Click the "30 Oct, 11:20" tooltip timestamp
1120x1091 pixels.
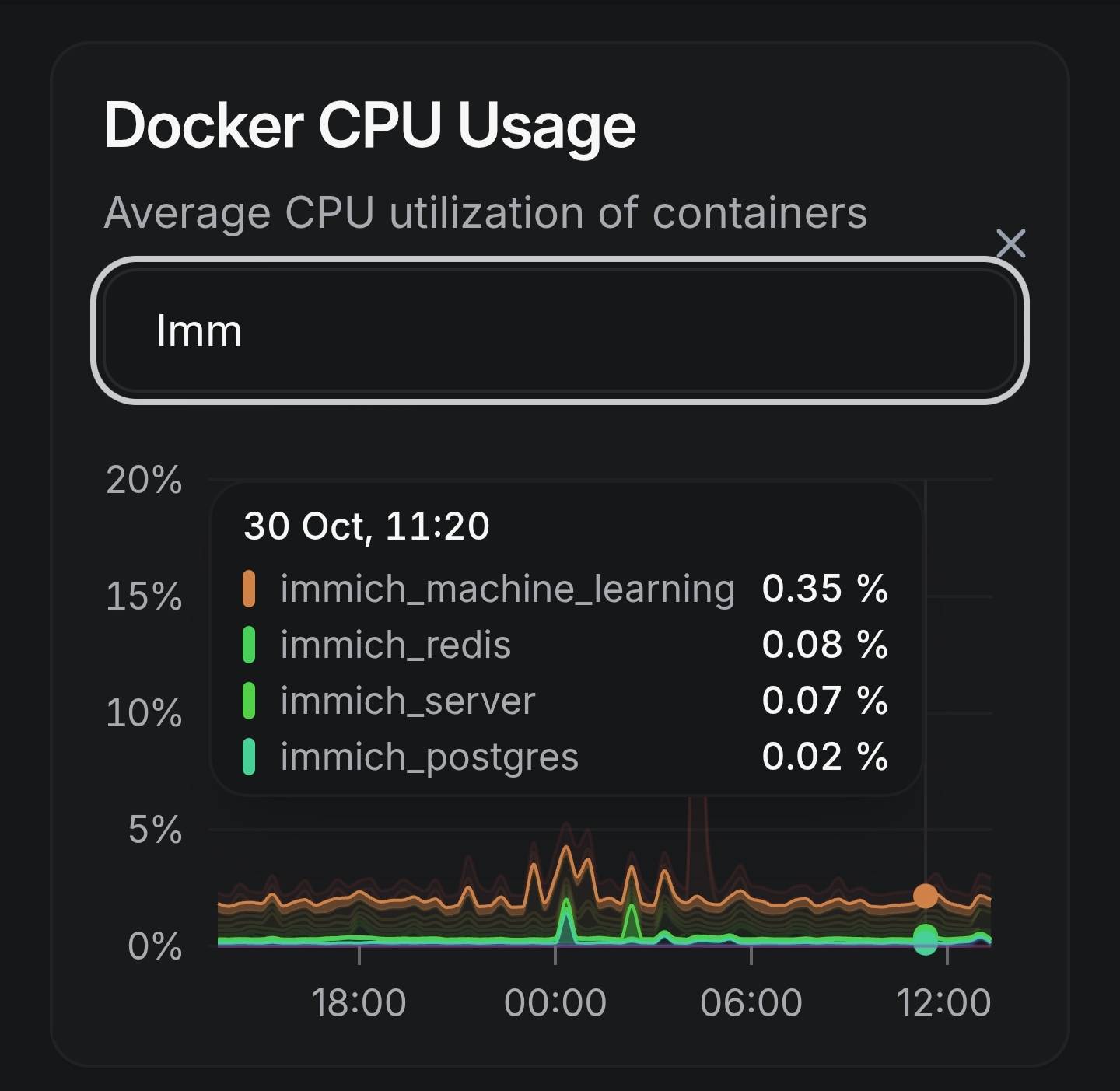coord(366,526)
